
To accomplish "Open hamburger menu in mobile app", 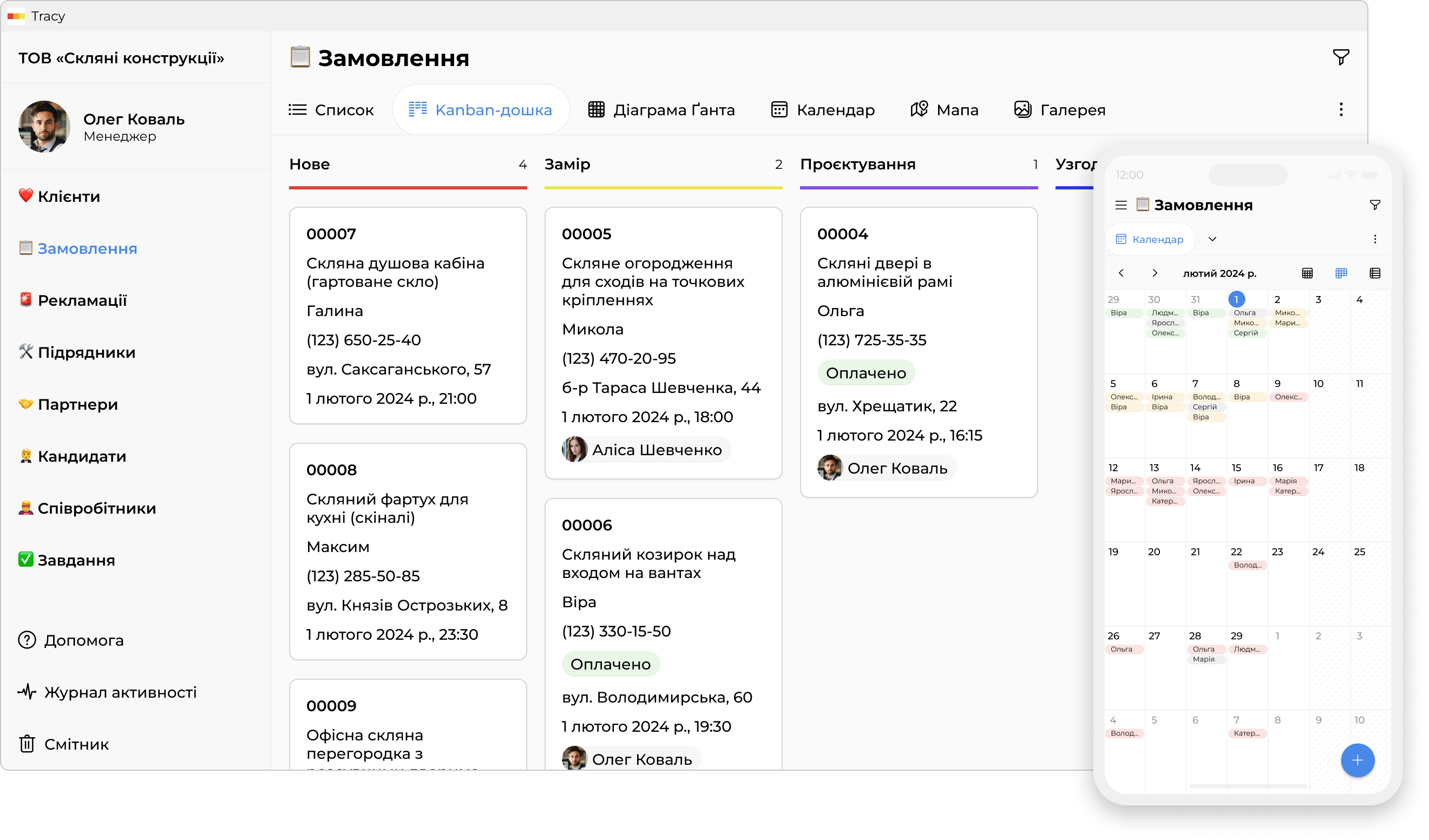I will tap(1120, 205).
